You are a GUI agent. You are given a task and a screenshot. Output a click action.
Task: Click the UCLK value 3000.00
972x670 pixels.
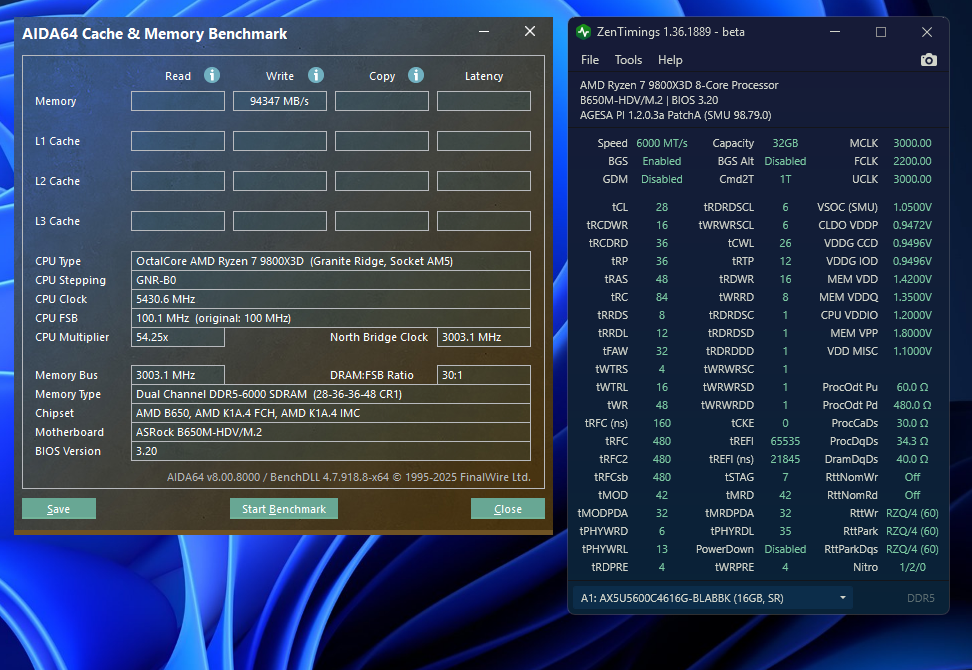[912, 179]
